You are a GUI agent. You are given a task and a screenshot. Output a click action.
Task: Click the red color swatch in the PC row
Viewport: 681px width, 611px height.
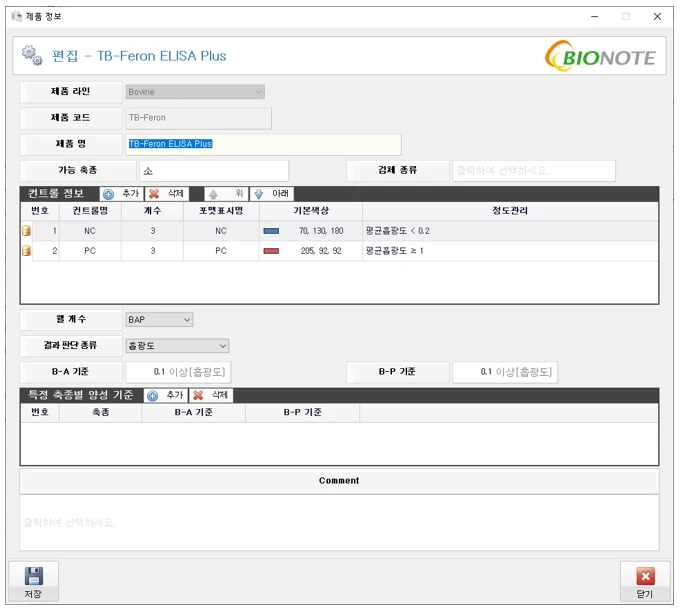271,251
